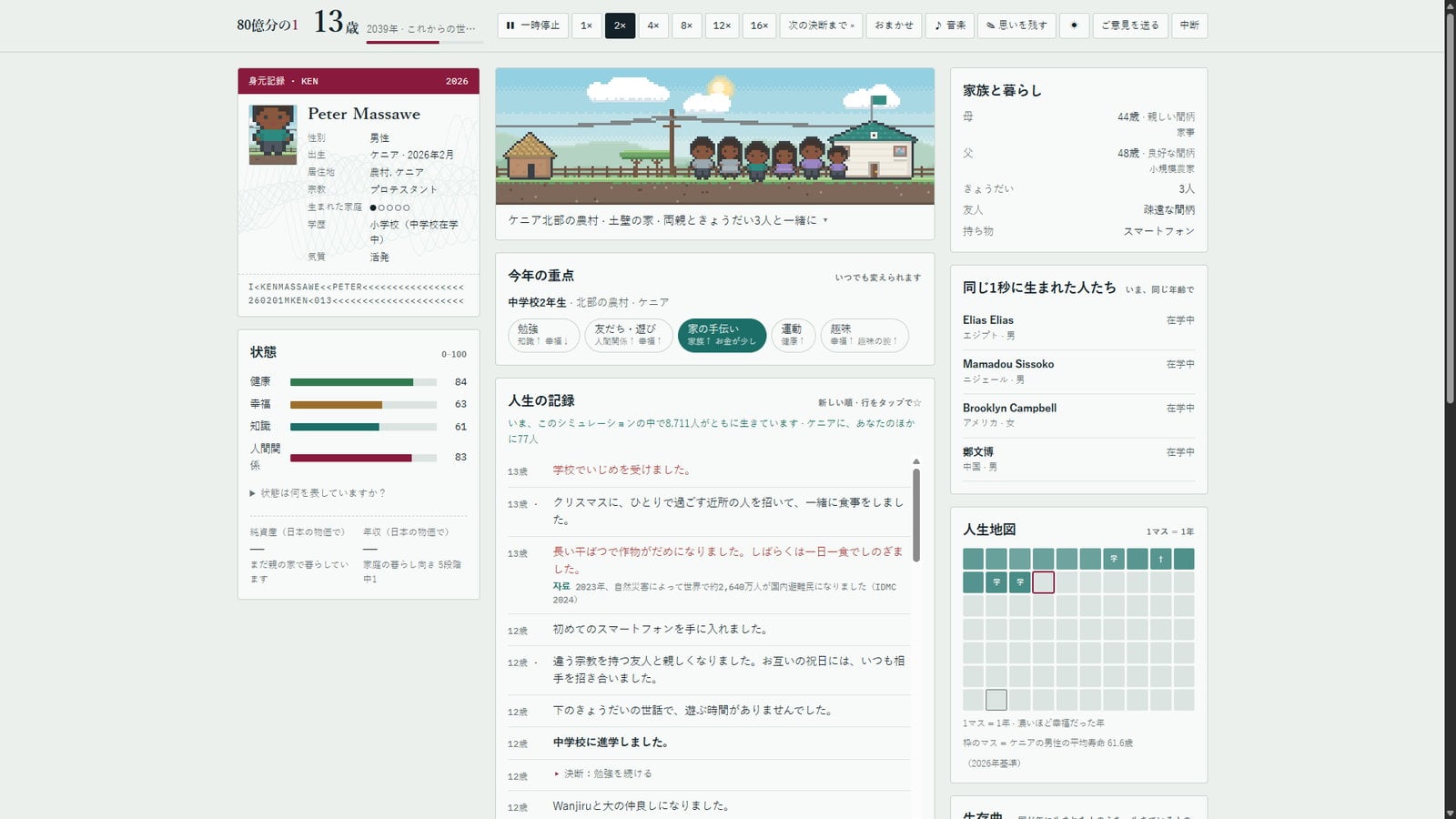Viewport: 1456px width, 819px height.
Task: Select the 家の手伝い focus pill
Action: (722, 335)
